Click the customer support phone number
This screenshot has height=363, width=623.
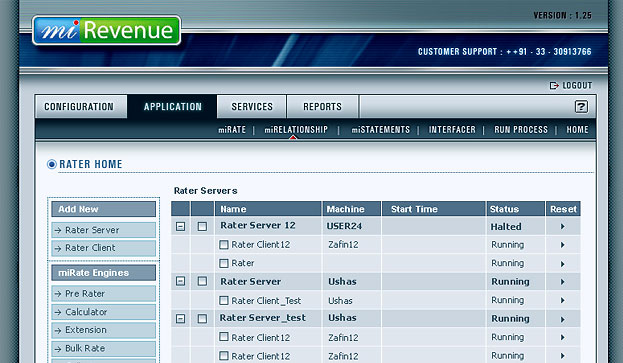[549, 52]
